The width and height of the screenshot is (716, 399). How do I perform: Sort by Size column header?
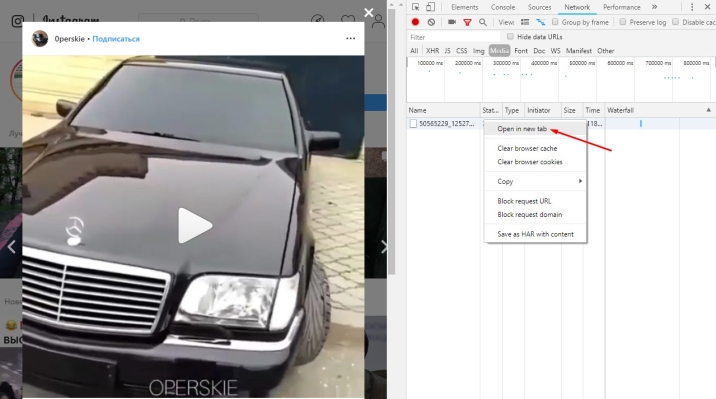coord(571,110)
